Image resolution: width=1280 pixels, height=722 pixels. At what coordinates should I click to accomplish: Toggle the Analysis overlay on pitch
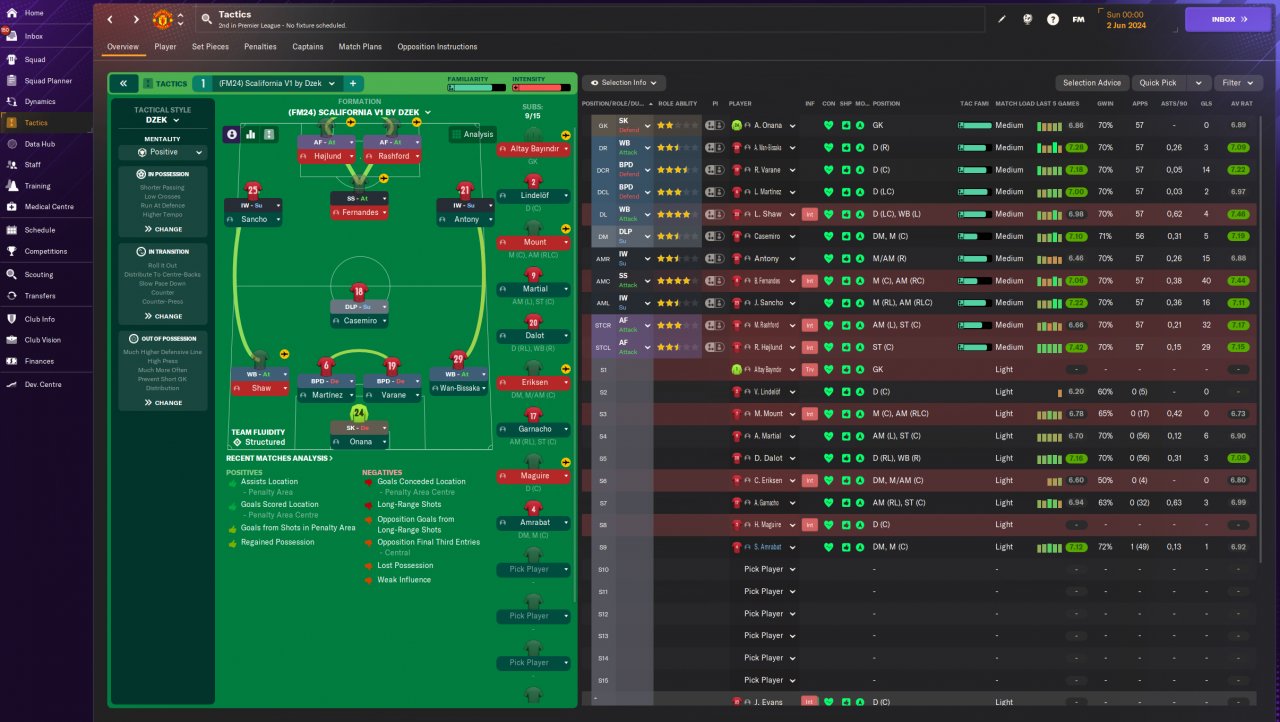[x=472, y=134]
